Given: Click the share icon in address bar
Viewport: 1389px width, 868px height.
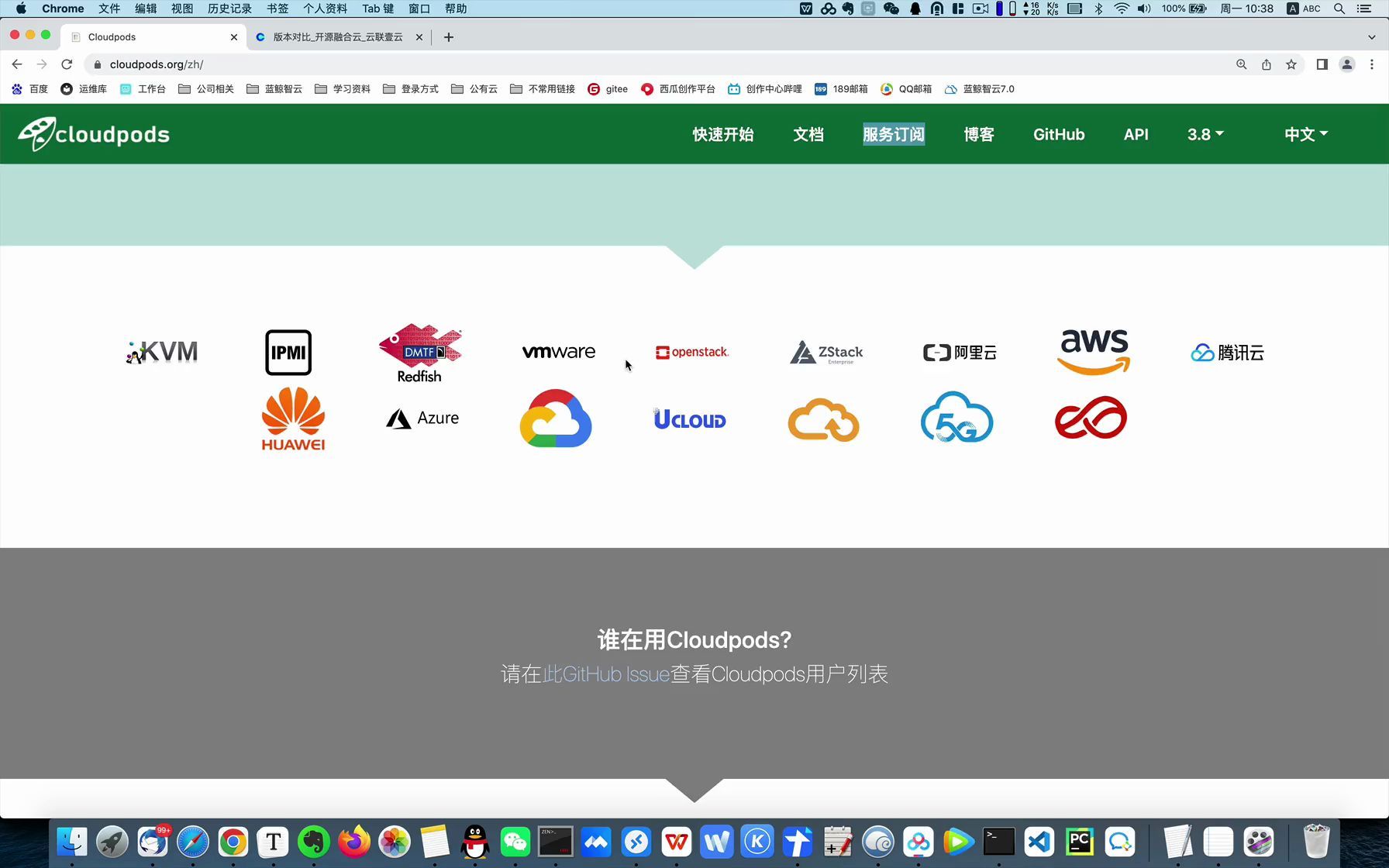Looking at the screenshot, I should pos(1267,64).
